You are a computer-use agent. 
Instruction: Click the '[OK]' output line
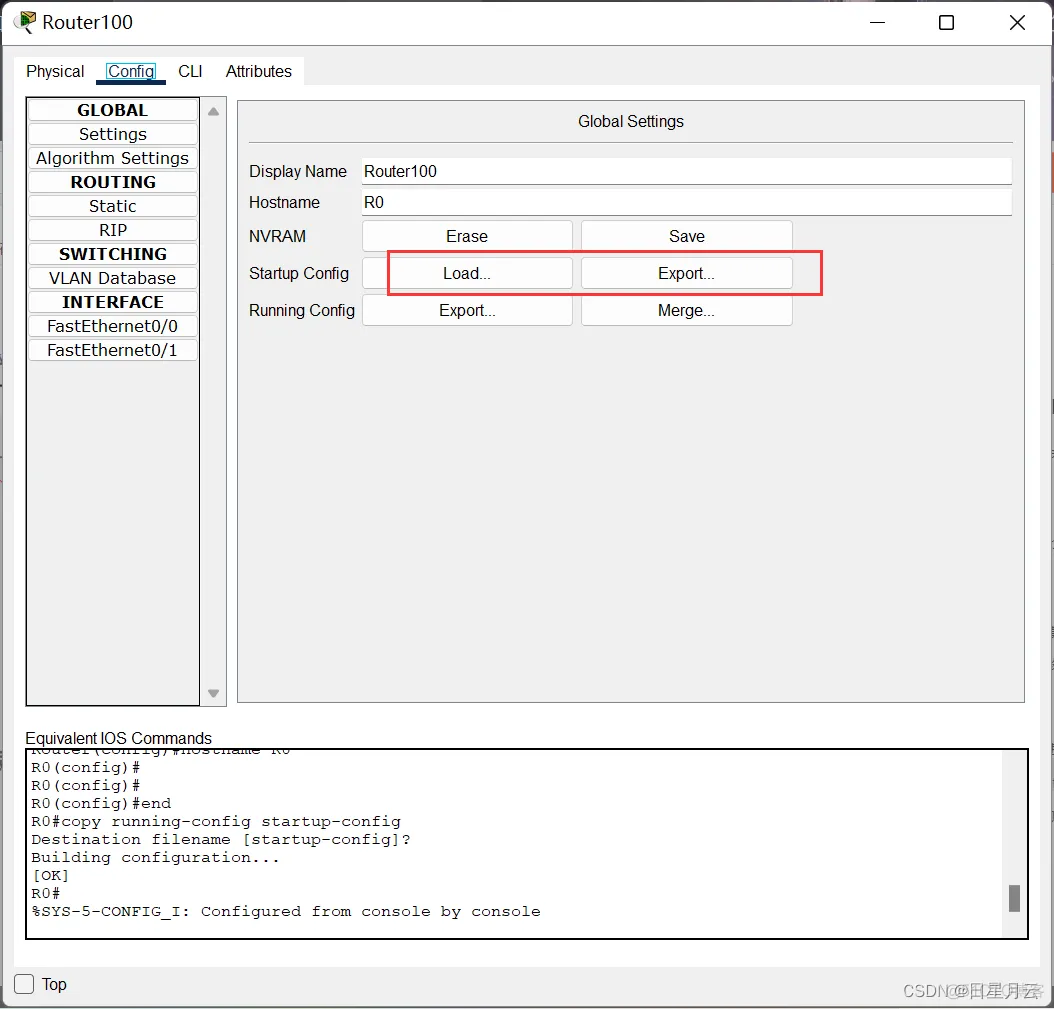[50, 876]
